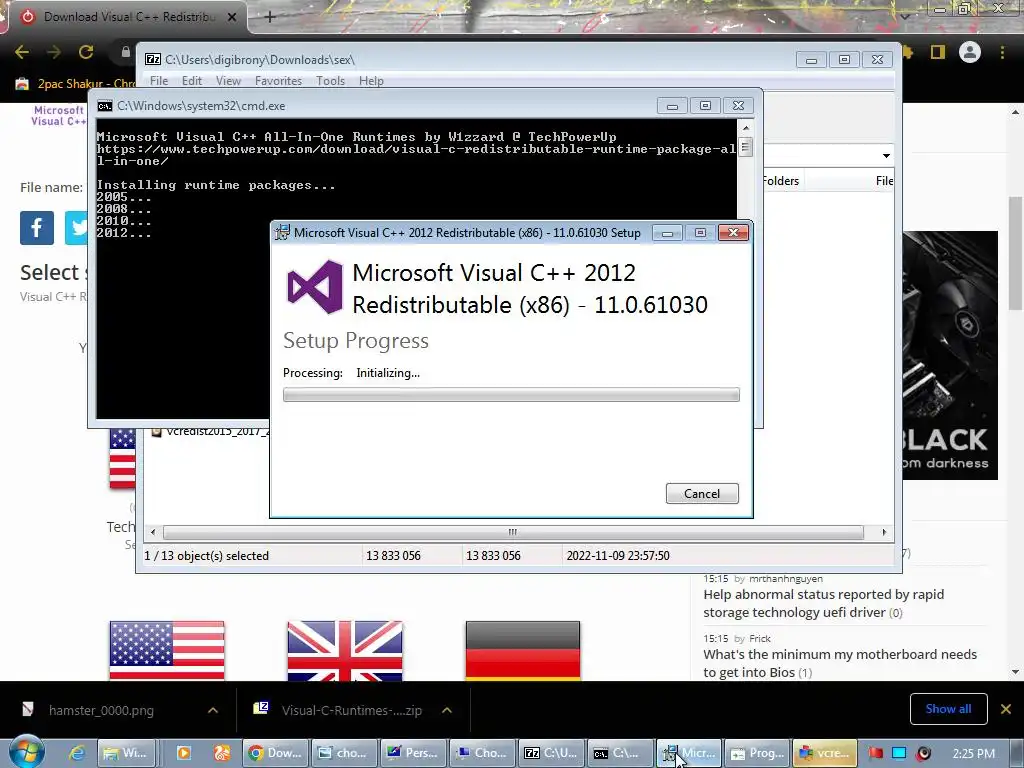Select the German flag download server
This screenshot has width=1024, height=768.
[x=523, y=650]
